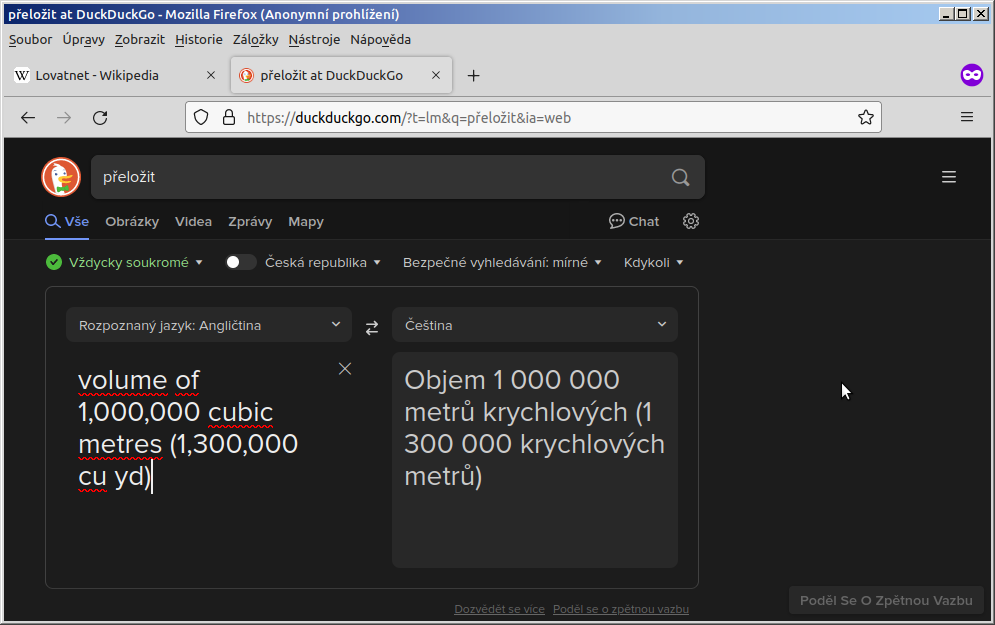Open the Kdykoli time filter

[x=653, y=262]
